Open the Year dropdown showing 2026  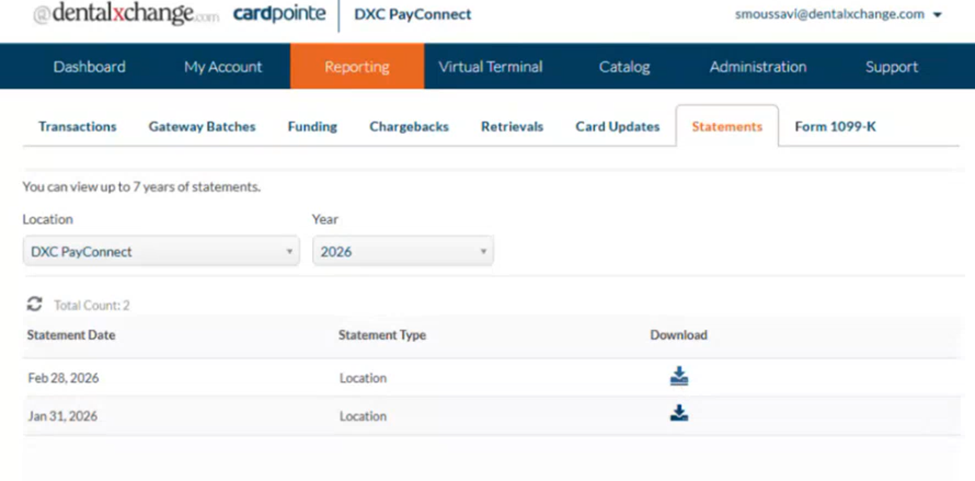403,252
